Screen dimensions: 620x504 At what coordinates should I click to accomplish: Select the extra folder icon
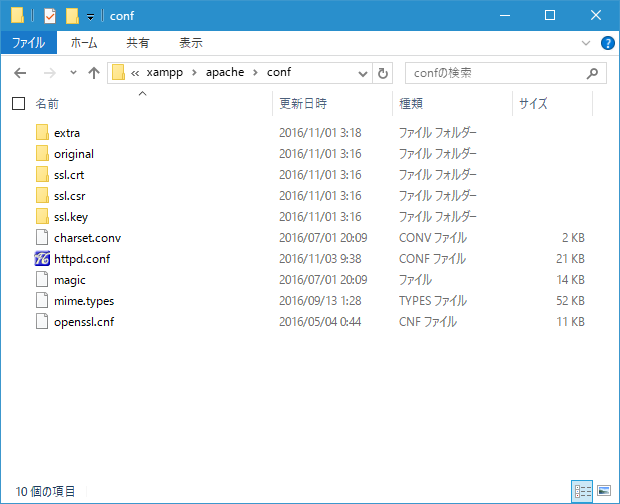pos(42,132)
